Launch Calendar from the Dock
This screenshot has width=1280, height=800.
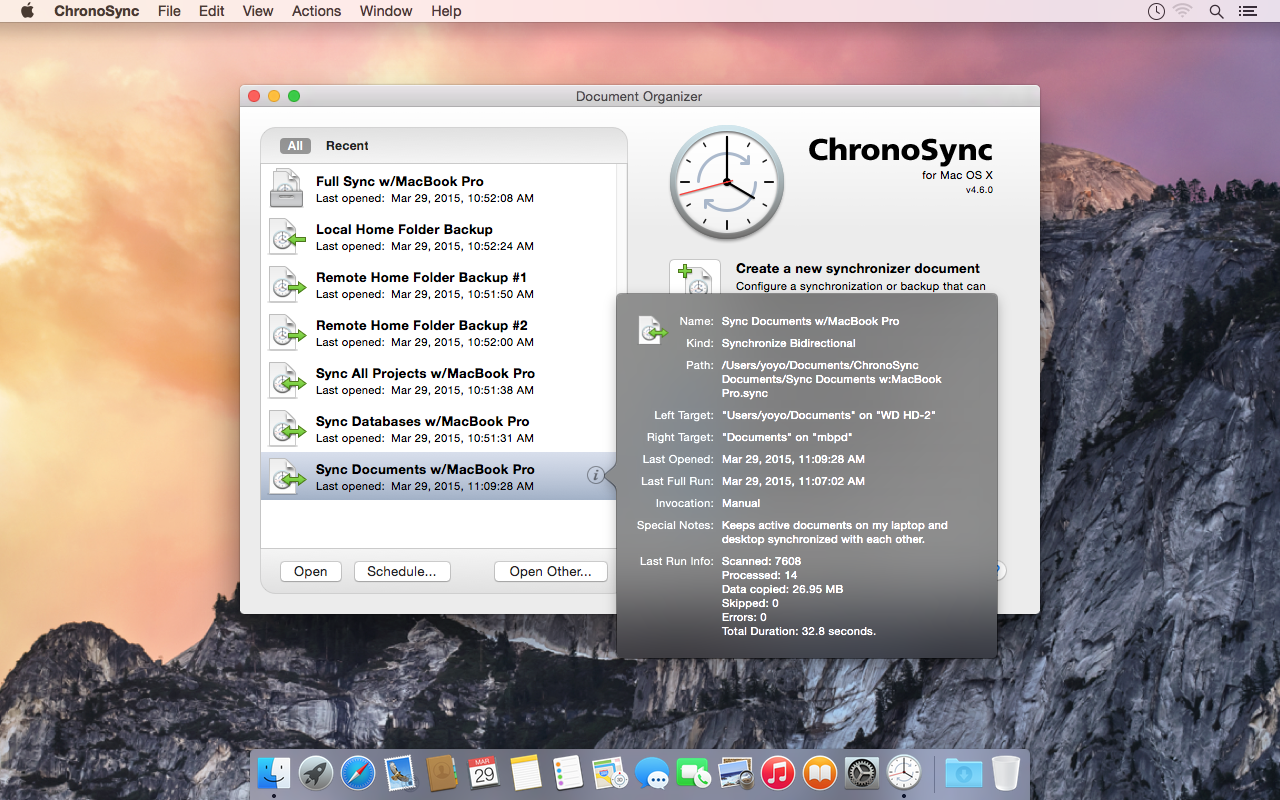click(x=484, y=772)
